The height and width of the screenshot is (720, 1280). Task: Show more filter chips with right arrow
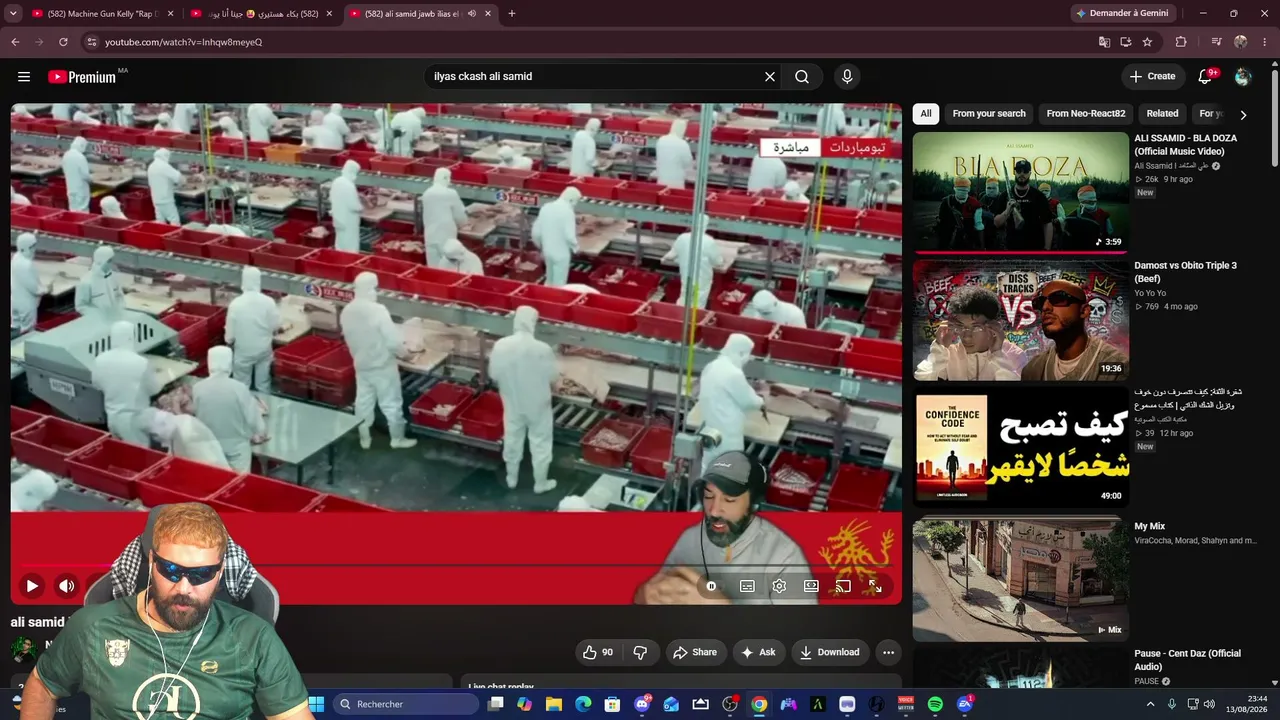pos(1243,115)
